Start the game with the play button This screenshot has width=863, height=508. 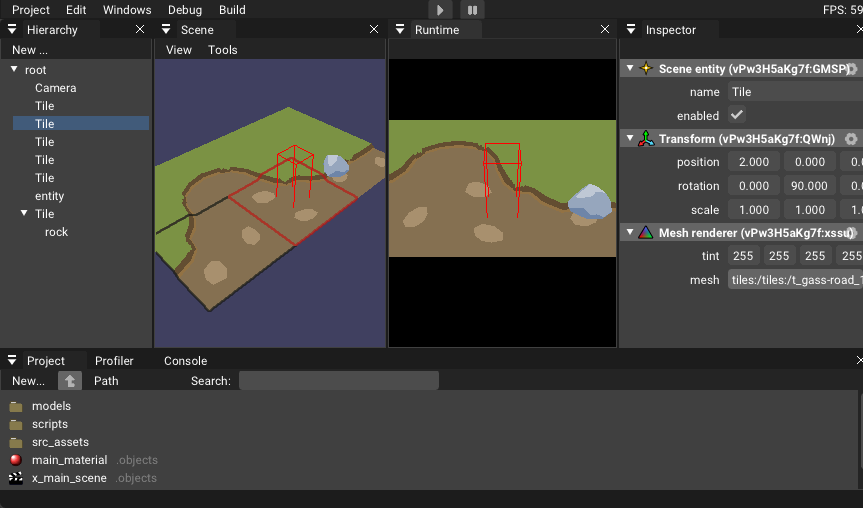point(440,10)
